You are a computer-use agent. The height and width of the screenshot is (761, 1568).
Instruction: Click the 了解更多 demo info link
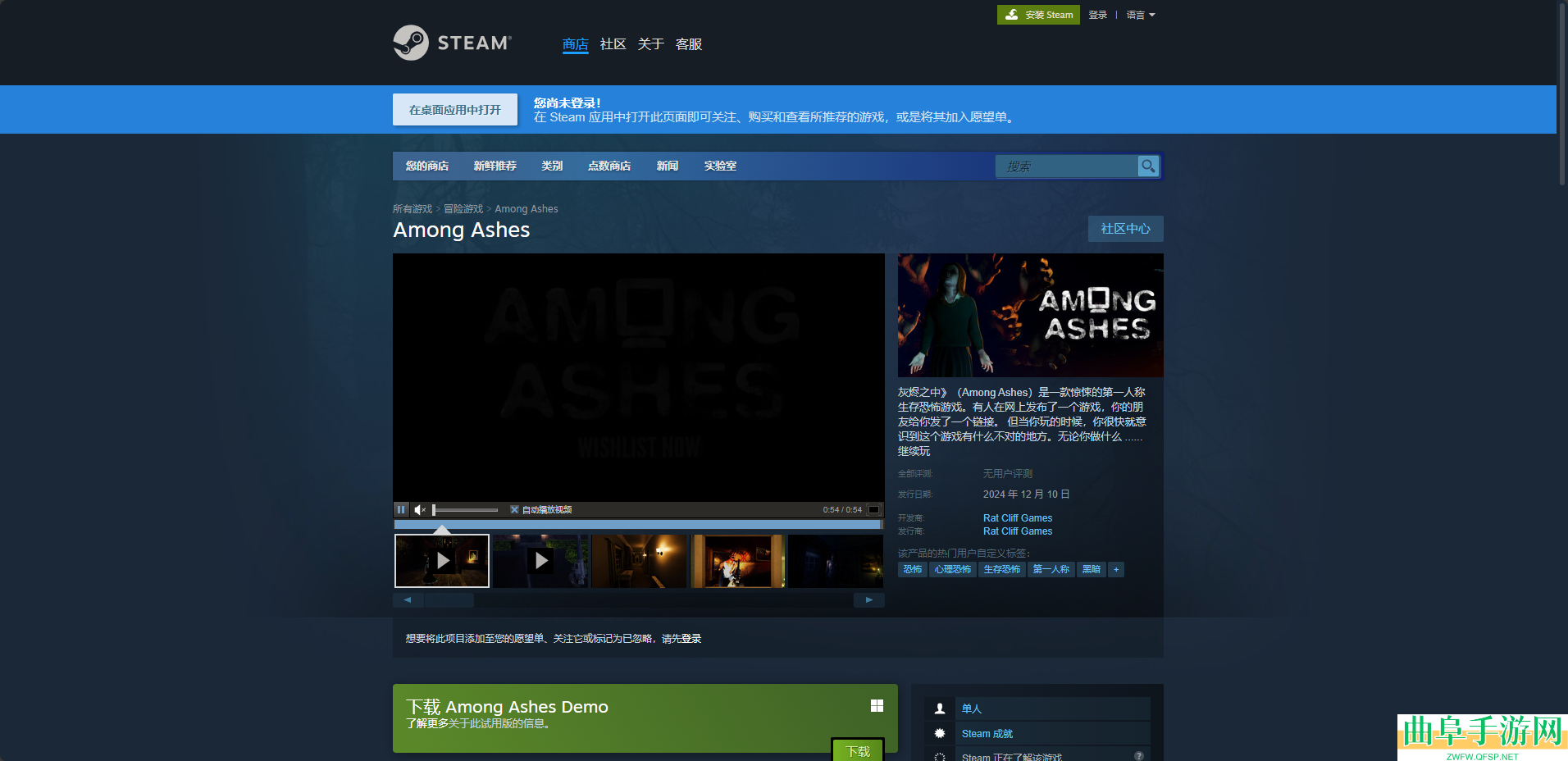(x=427, y=723)
